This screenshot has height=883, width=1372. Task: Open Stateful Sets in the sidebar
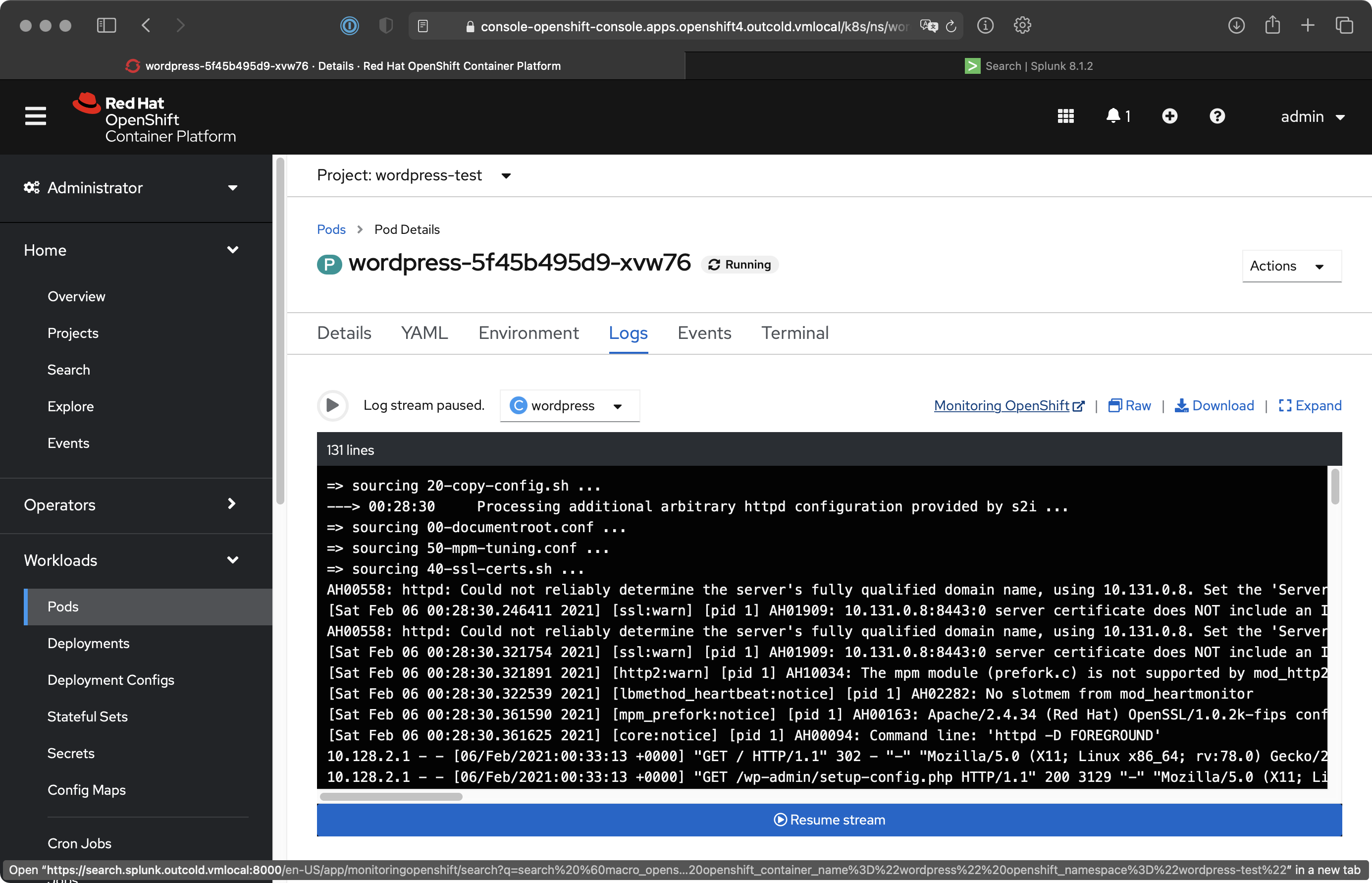(87, 717)
